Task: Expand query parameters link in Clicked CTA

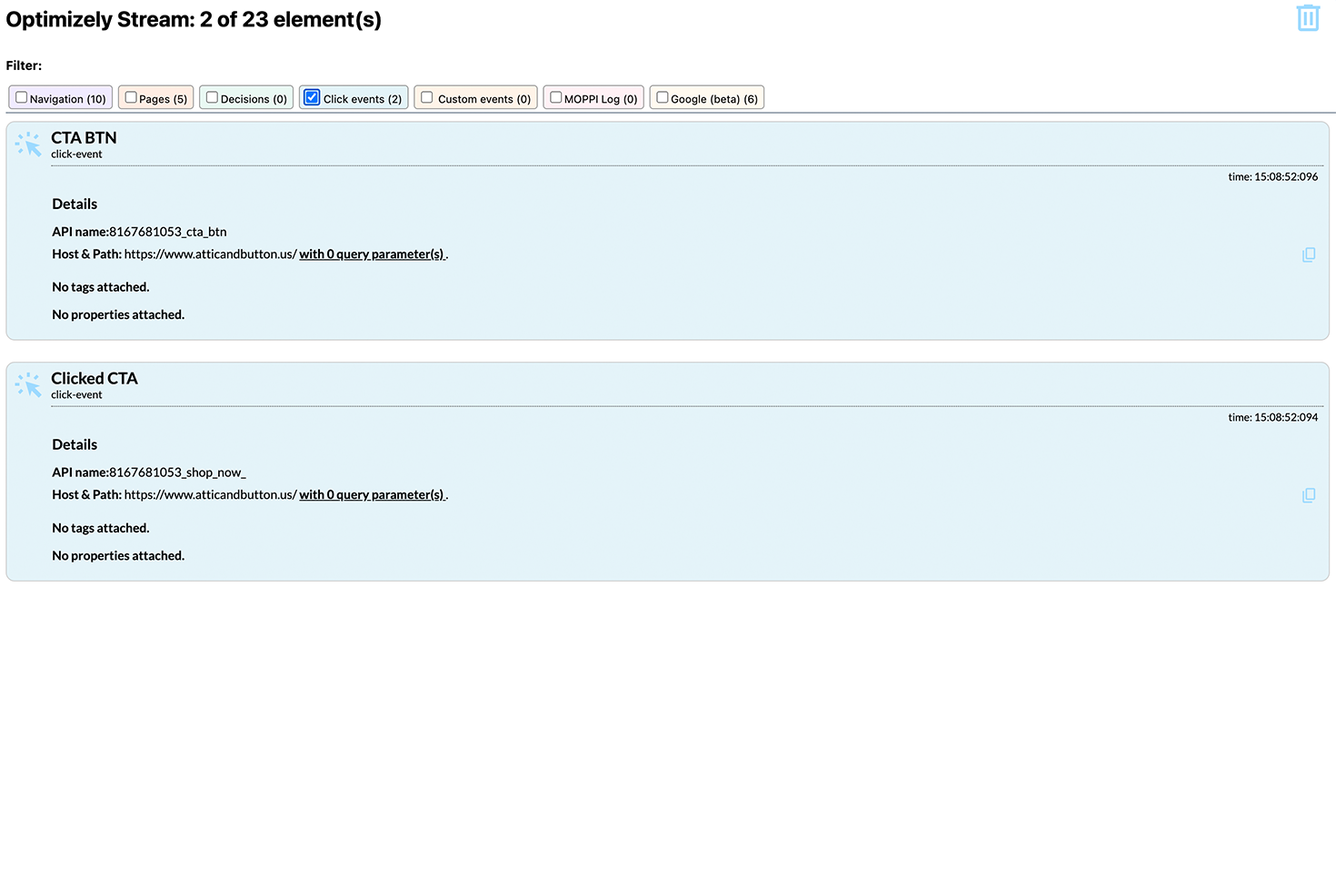Action: pos(372,495)
